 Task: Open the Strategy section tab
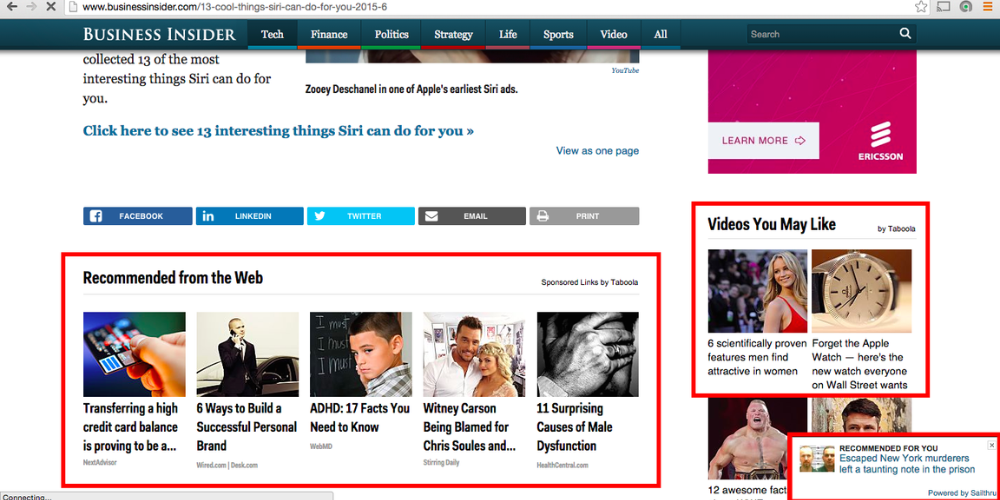[453, 34]
